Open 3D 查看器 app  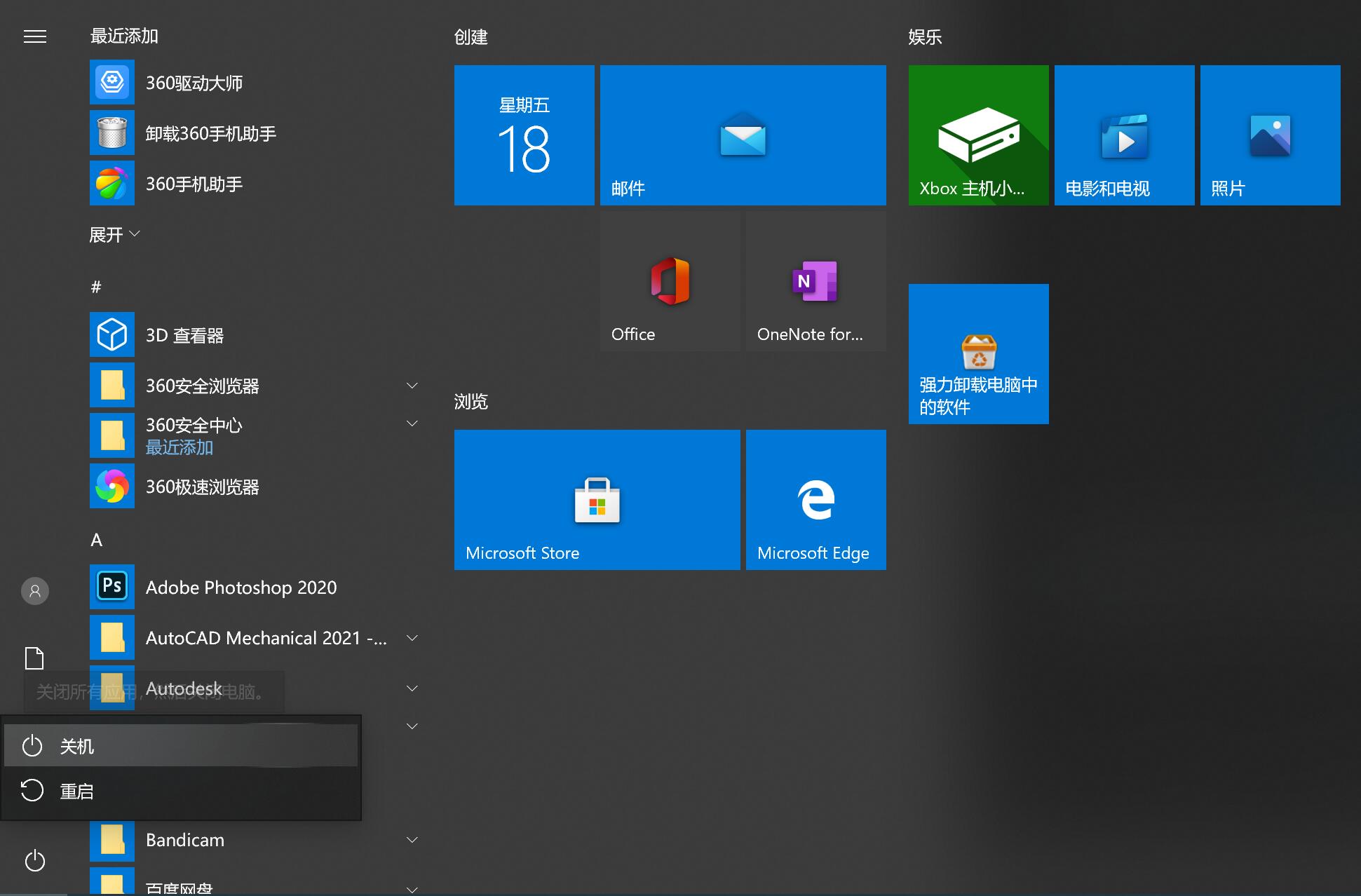[x=255, y=335]
